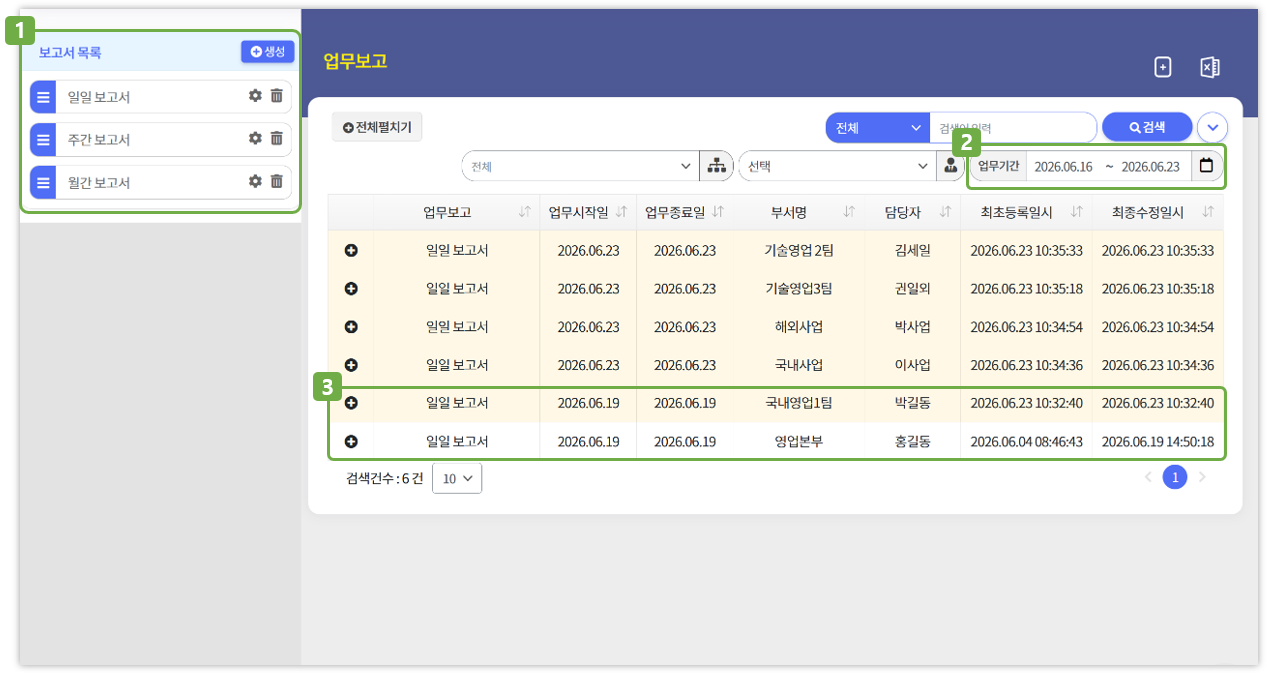
Task: Sort by 업무종료일 column
Action: (718, 212)
